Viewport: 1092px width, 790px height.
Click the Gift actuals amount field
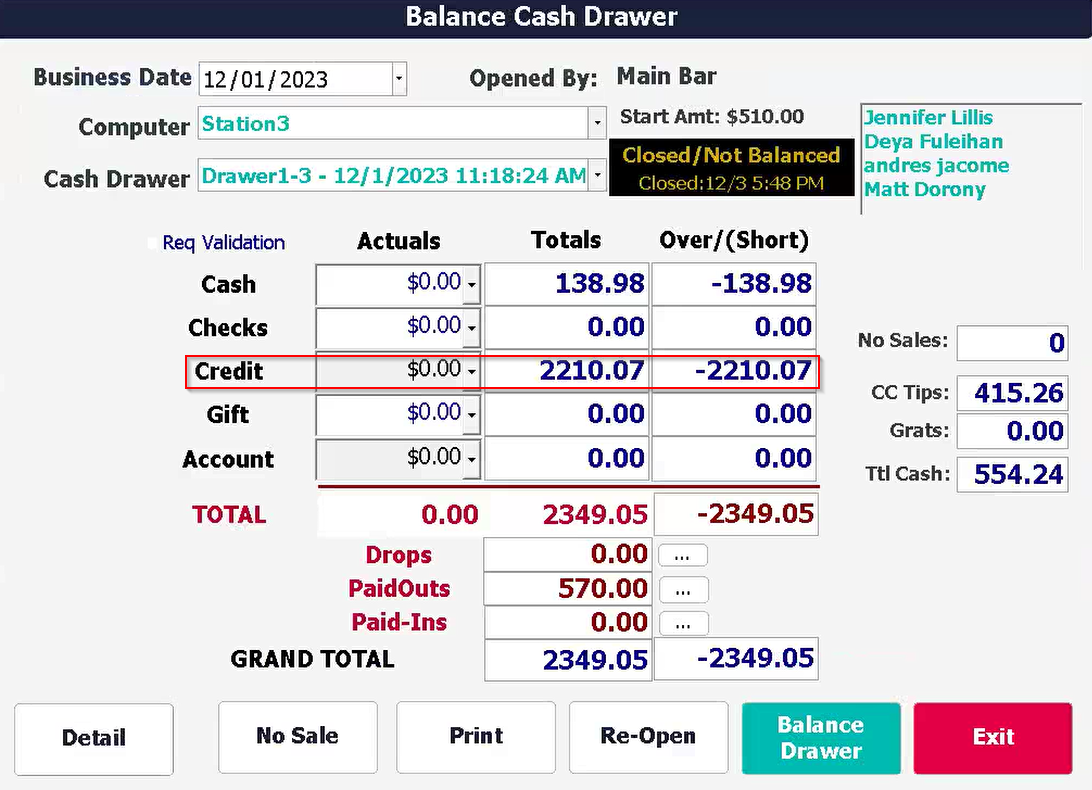389,415
